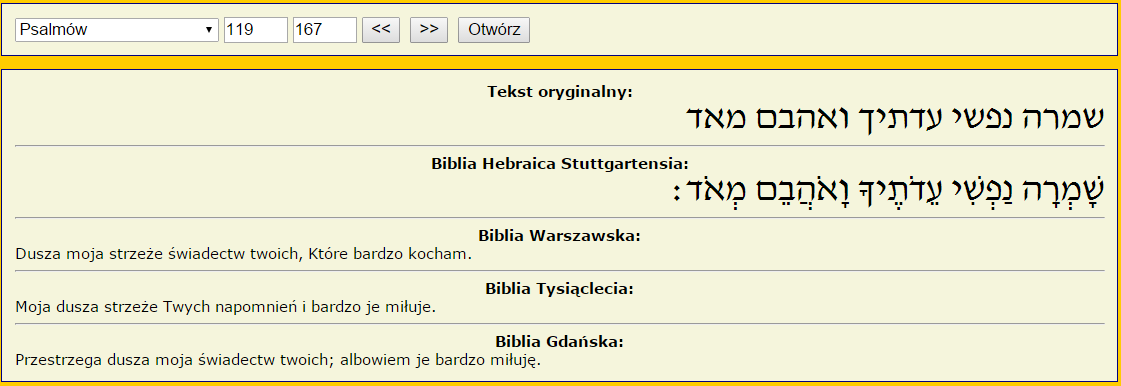Select the Biblia Warszawska heading
The image size is (1121, 386).
pos(560,235)
